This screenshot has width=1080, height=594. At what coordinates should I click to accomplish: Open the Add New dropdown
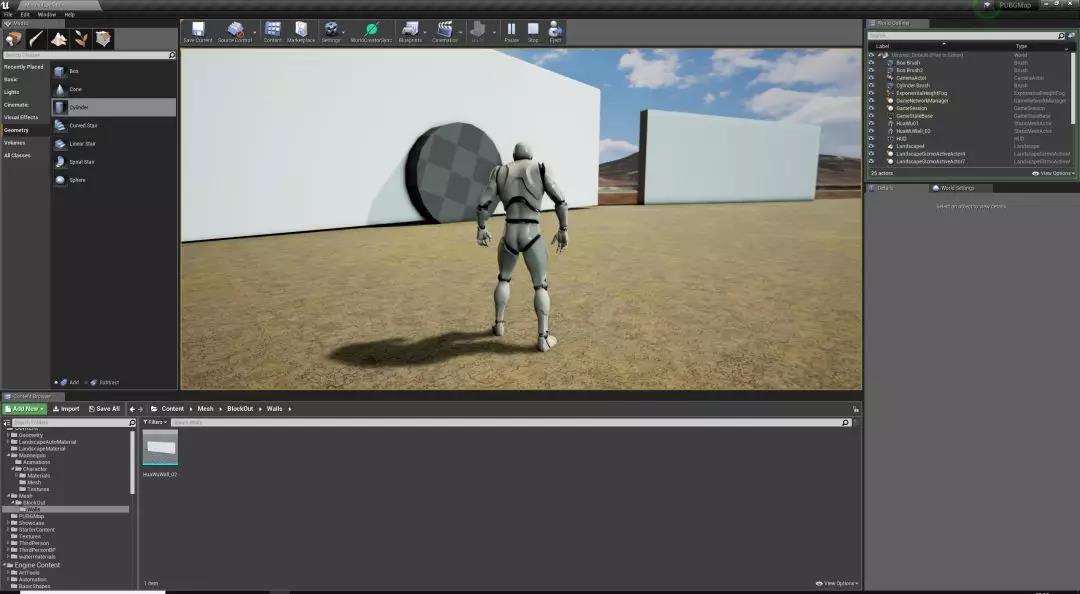(24, 409)
